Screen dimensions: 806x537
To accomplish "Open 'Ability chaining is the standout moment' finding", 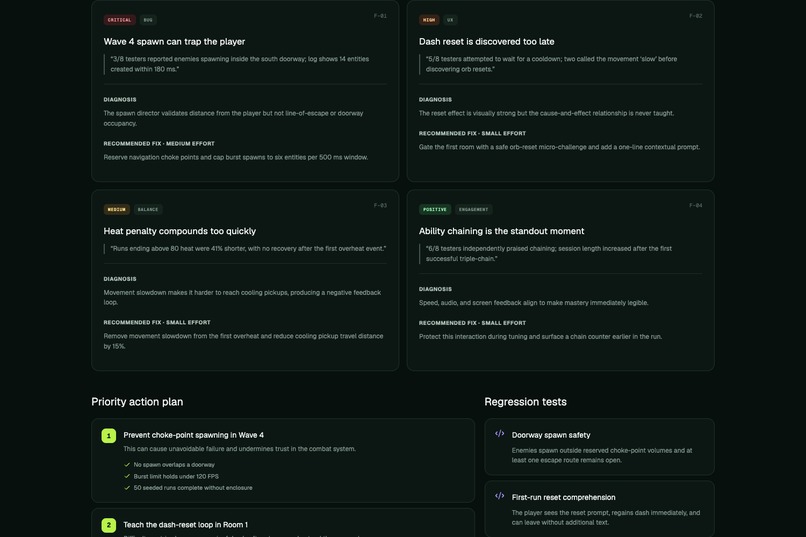I will click(501, 231).
